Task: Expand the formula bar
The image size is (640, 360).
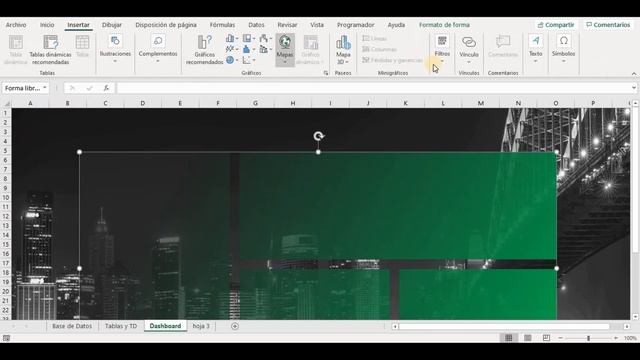Action: click(x=633, y=88)
